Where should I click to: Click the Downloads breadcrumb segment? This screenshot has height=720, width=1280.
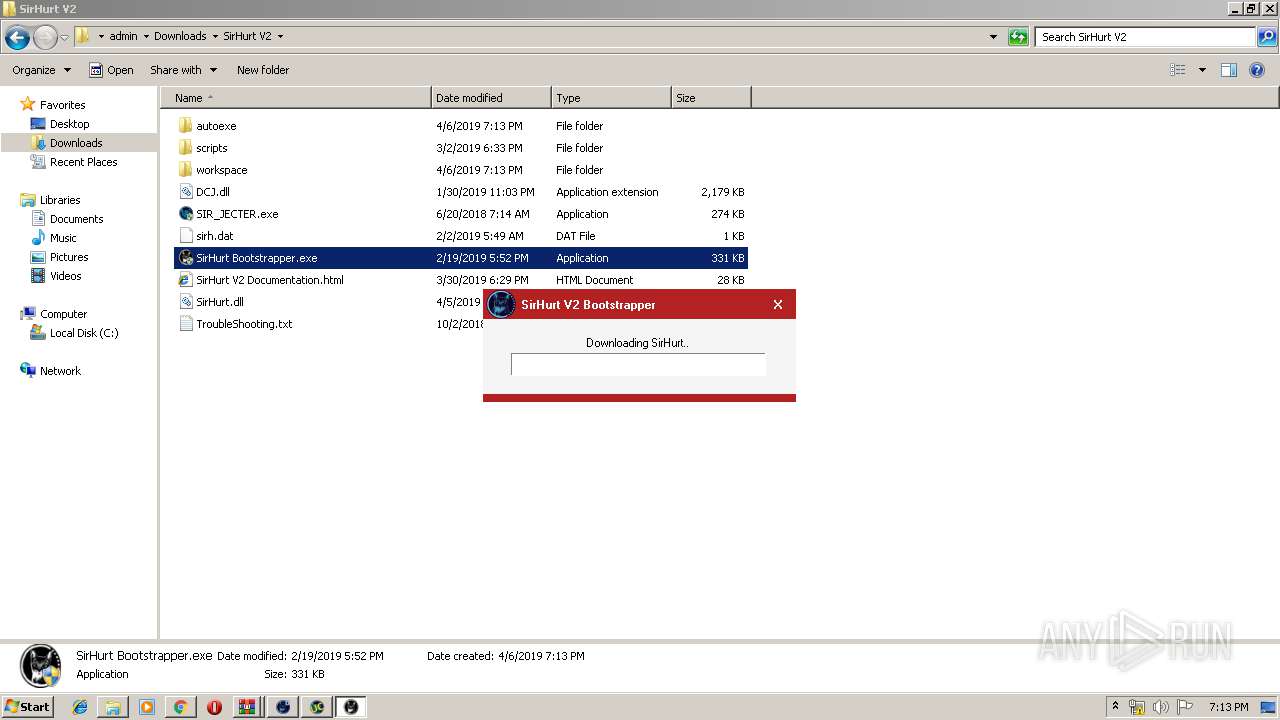[180, 37]
